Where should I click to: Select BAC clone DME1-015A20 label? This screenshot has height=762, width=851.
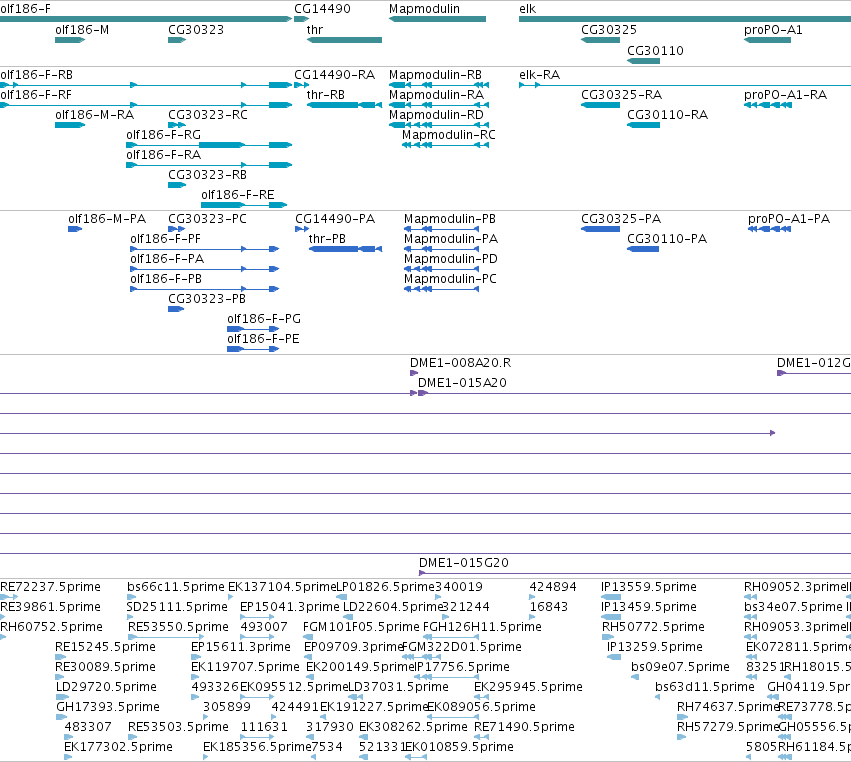[462, 383]
